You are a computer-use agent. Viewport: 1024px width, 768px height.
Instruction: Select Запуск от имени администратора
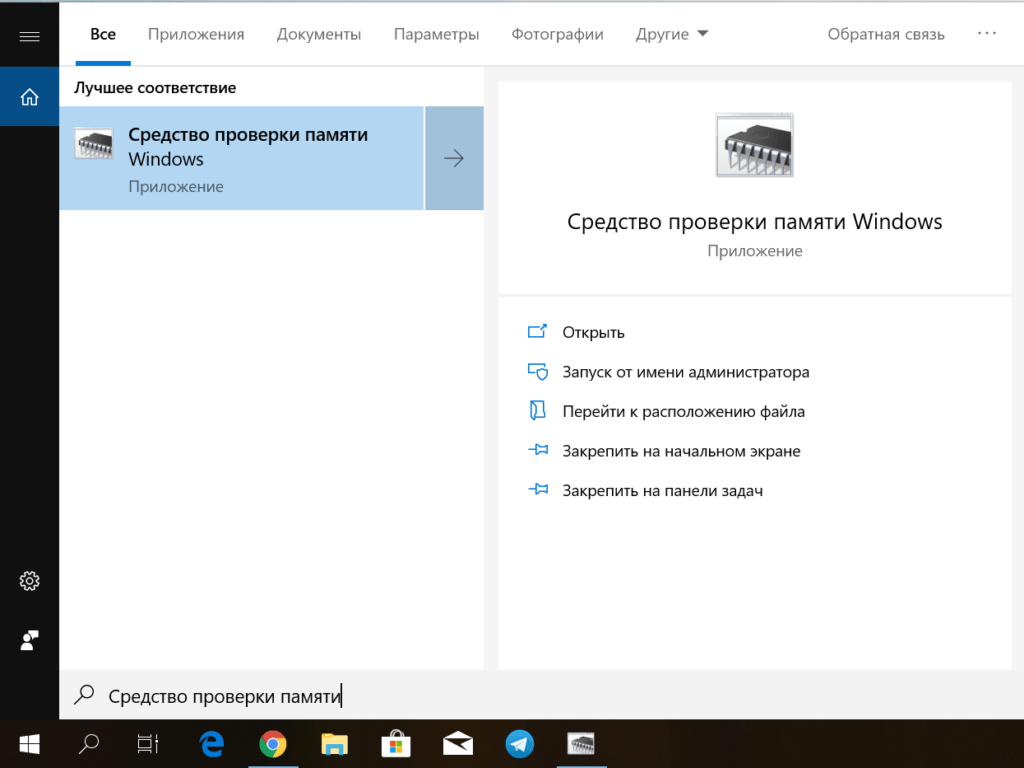(686, 372)
